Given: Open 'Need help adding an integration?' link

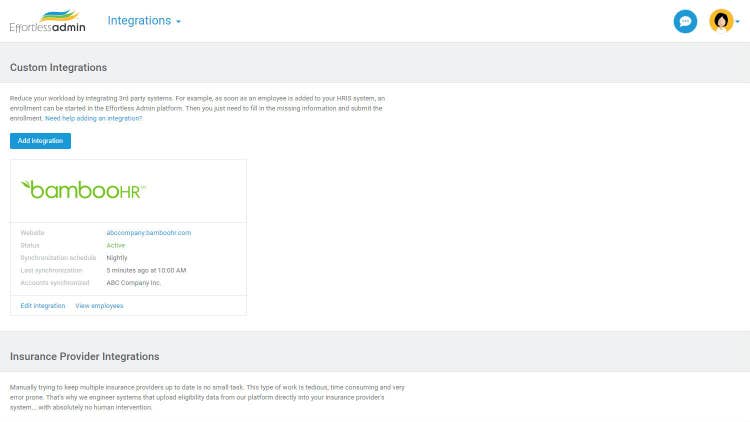Looking at the screenshot, I should click(x=93, y=118).
